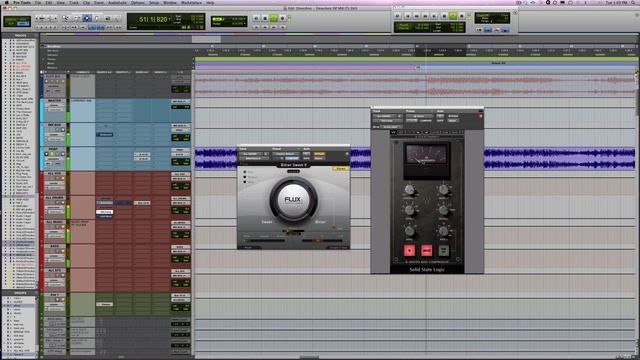Click the SSL compressor Threshold knob
Viewport: 640px width, 360px height.
(409, 190)
